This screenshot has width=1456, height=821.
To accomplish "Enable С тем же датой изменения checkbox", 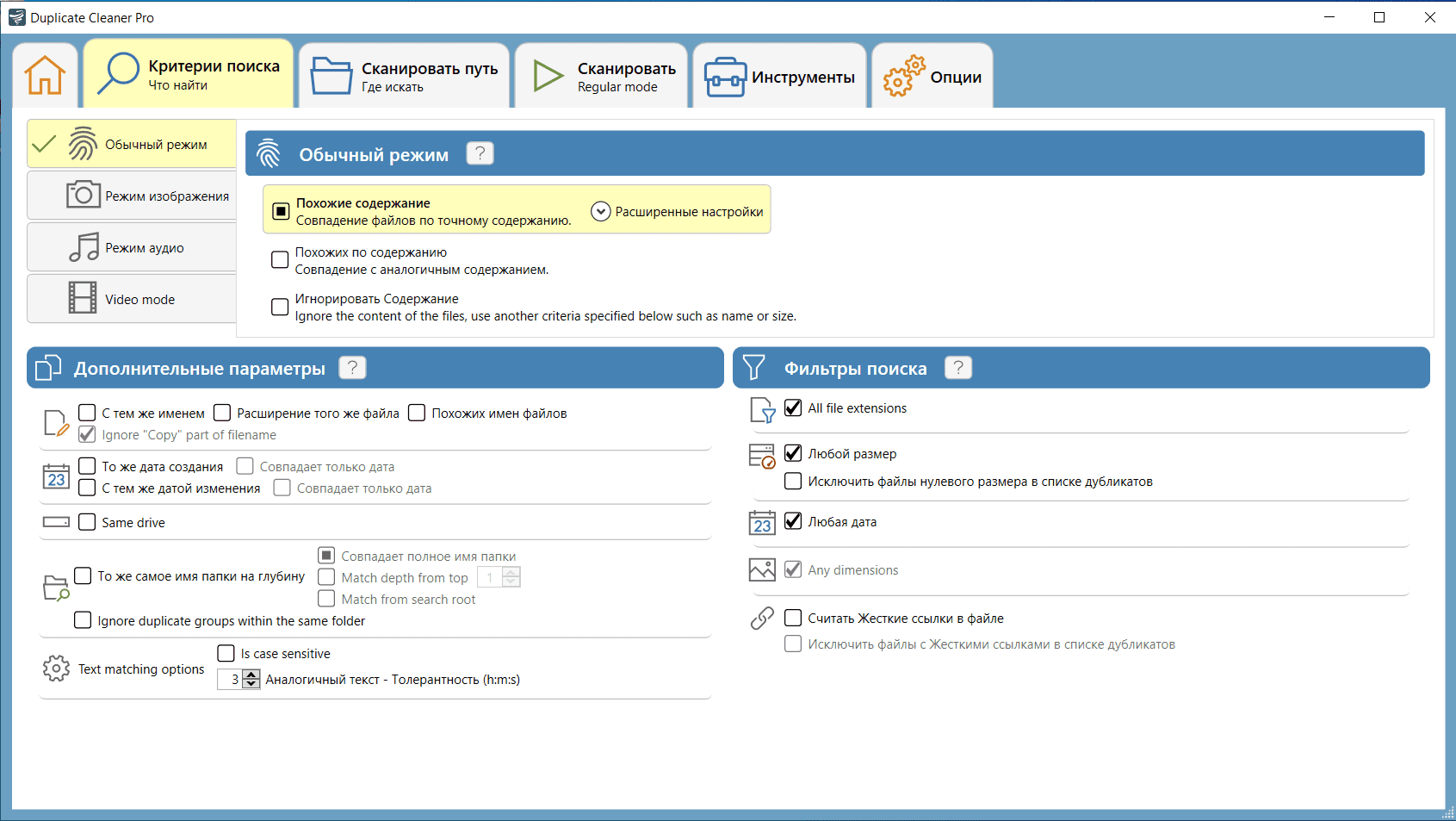I will [87, 488].
